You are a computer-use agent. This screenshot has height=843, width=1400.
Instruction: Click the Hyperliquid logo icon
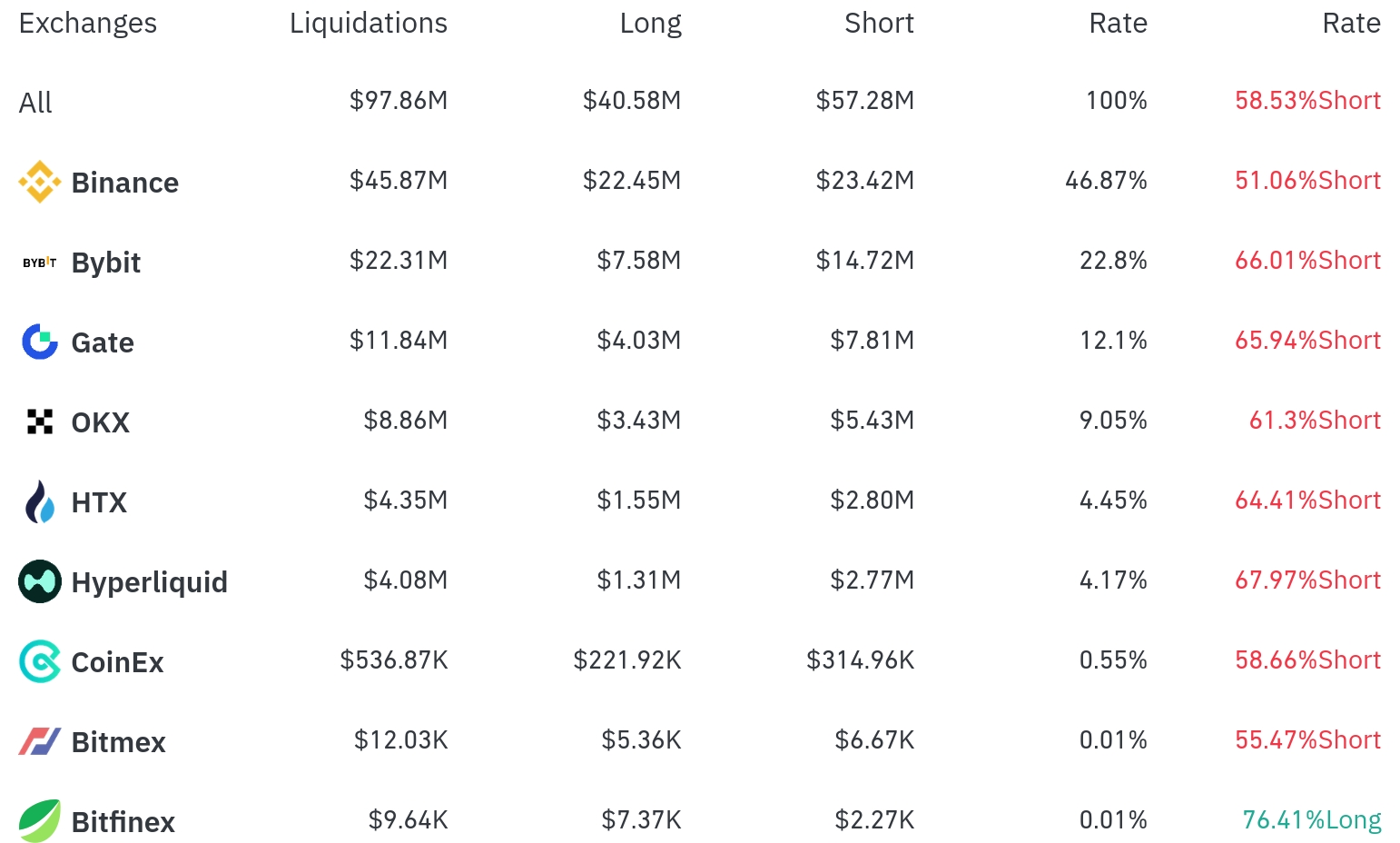(39, 581)
